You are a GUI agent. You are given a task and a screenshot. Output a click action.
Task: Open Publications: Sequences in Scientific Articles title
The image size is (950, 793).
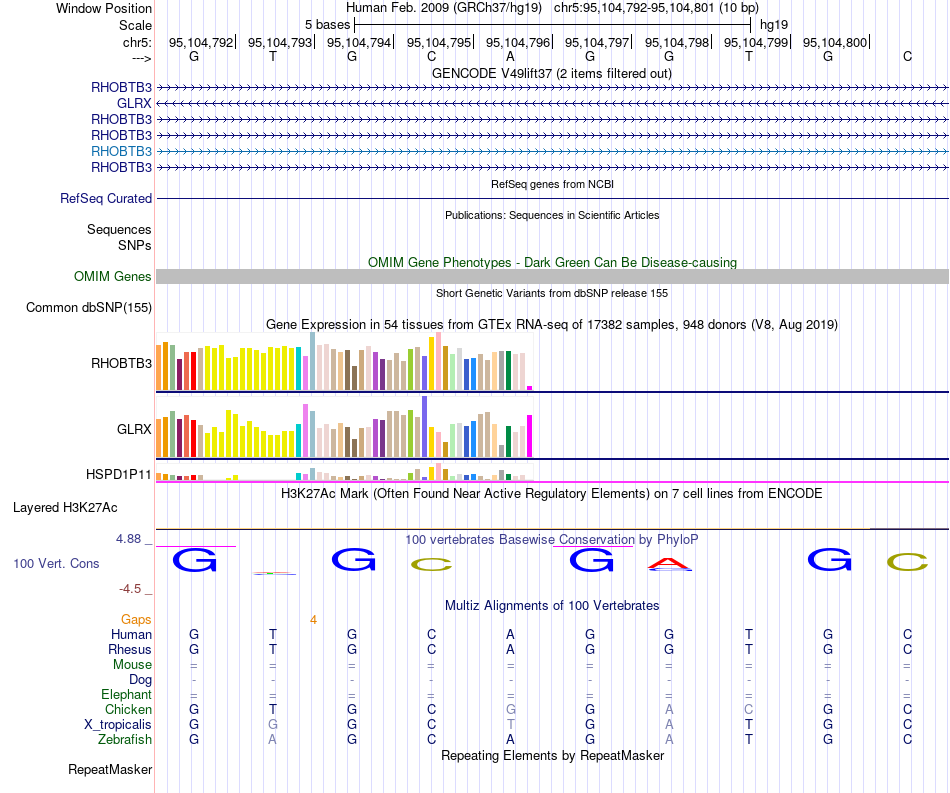coord(552,215)
